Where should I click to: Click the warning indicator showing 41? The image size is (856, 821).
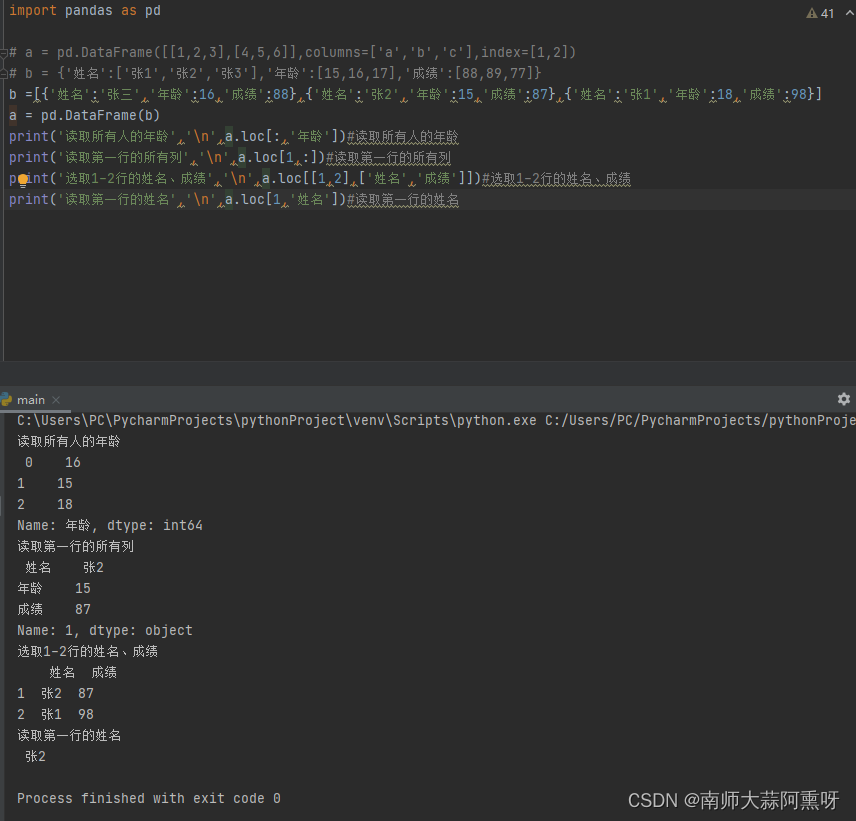click(820, 13)
